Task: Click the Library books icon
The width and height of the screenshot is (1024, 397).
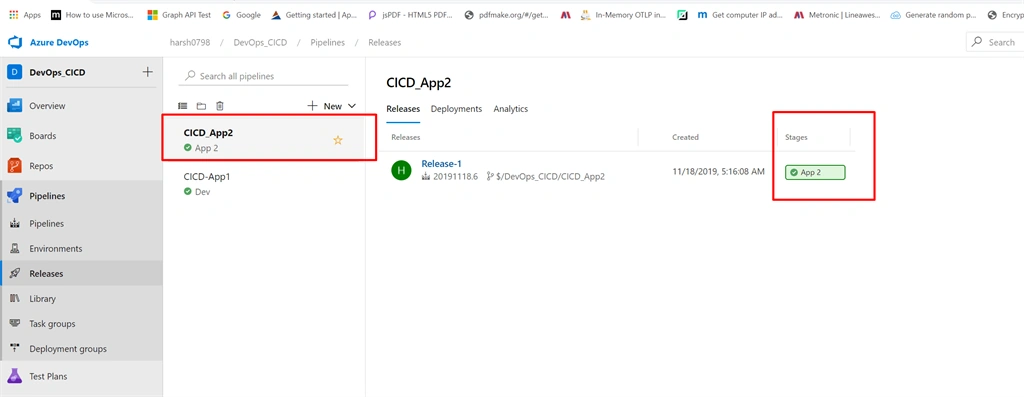Action: pos(15,298)
